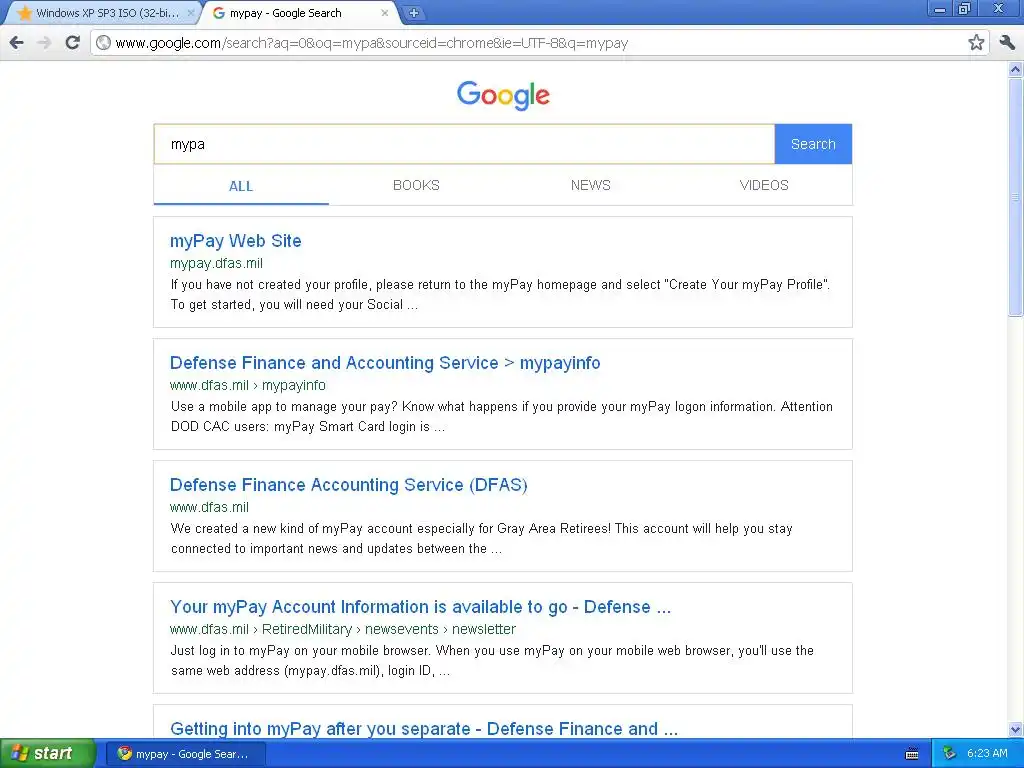
Task: Open Defense Finance and Accounting Service > mypayinfo
Action: [x=385, y=363]
